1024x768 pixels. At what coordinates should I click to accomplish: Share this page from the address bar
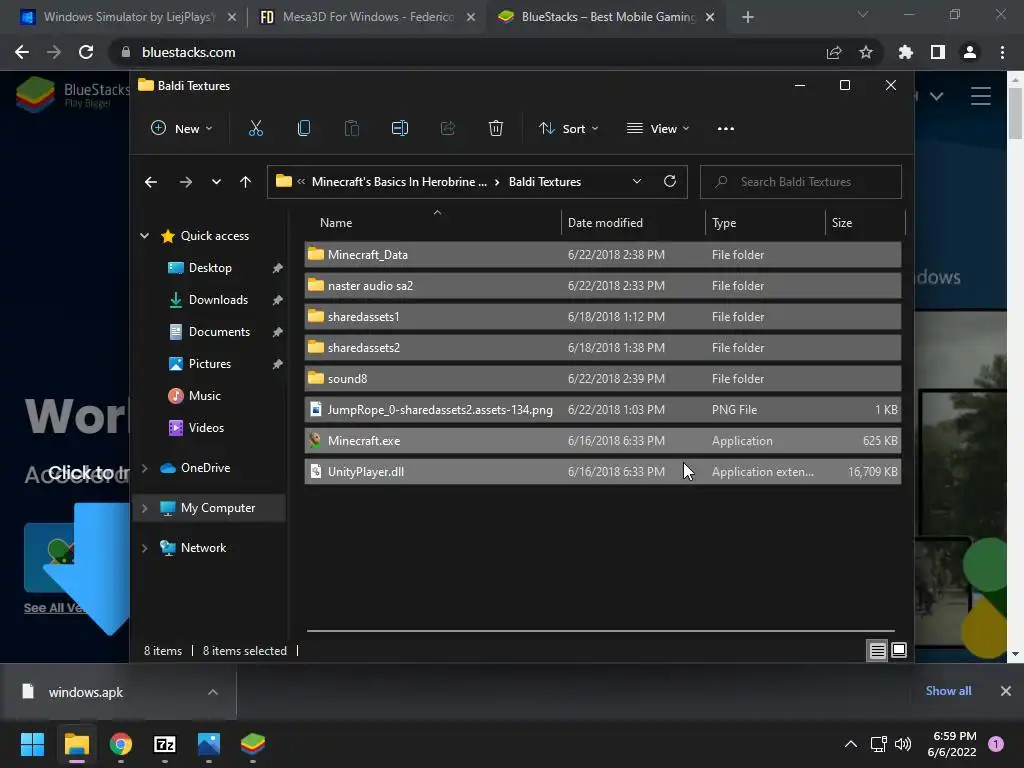[x=834, y=52]
